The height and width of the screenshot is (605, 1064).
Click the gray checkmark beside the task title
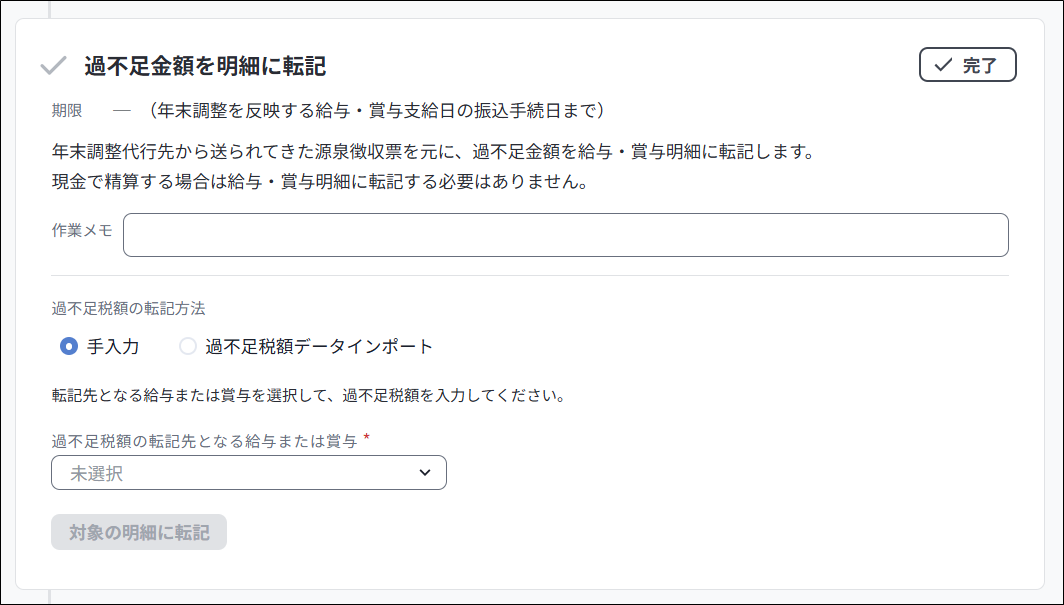53,66
